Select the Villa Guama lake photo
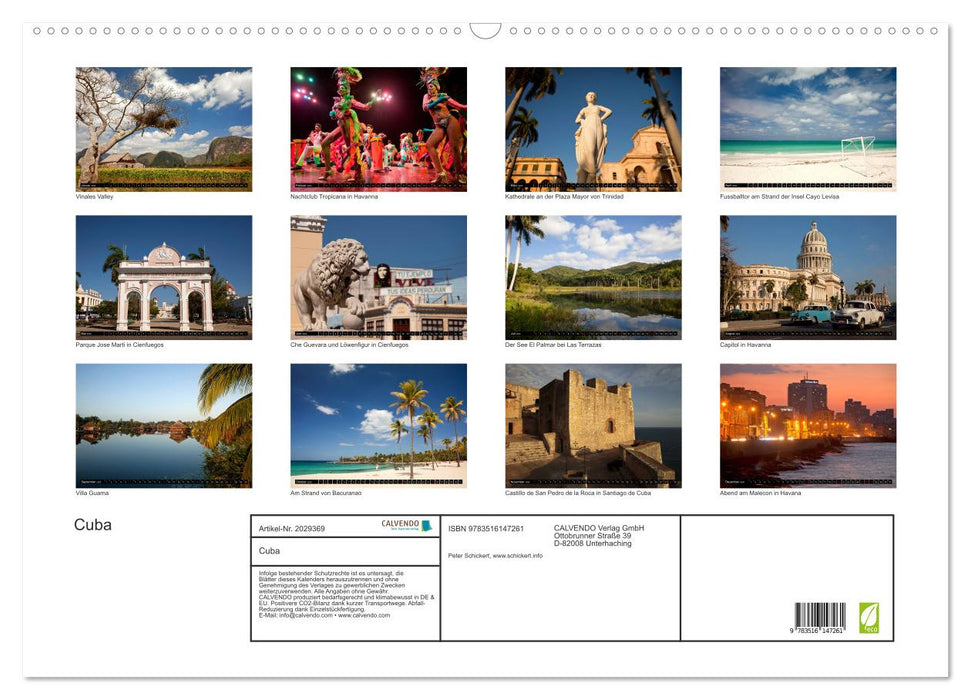 164,425
